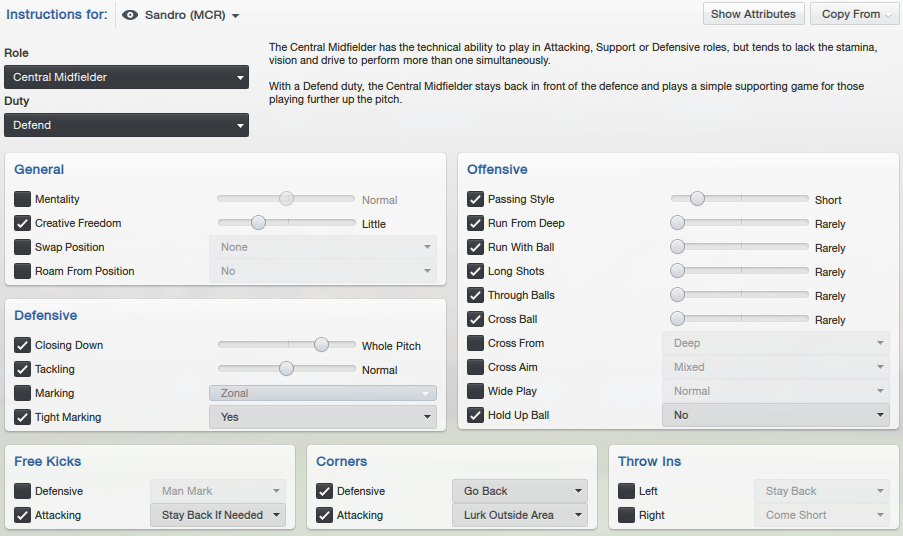Screen dimensions: 903x536
Task: Enable the Mentality checkbox
Action: pos(22,199)
